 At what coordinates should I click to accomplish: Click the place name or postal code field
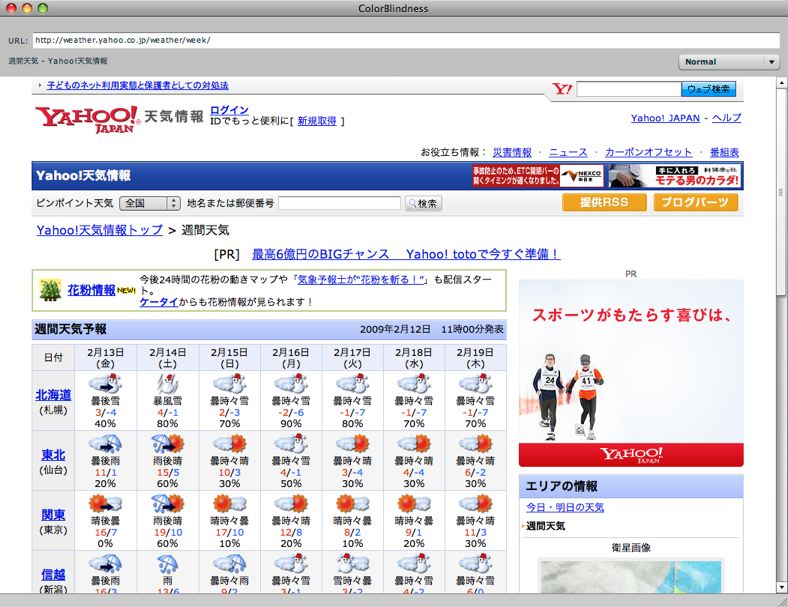coord(339,203)
